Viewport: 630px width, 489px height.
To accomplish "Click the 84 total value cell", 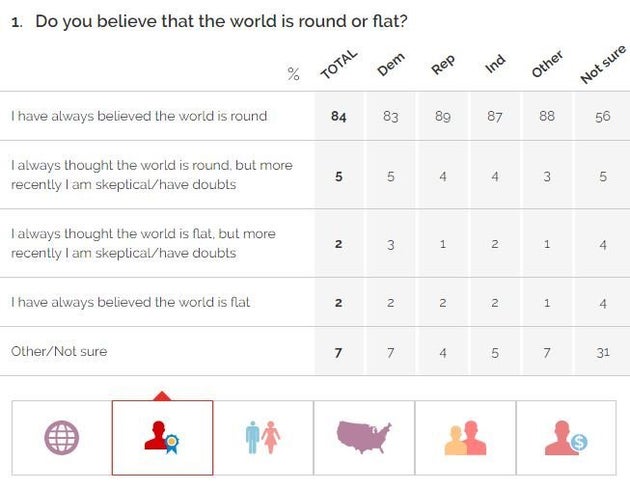I will [338, 116].
